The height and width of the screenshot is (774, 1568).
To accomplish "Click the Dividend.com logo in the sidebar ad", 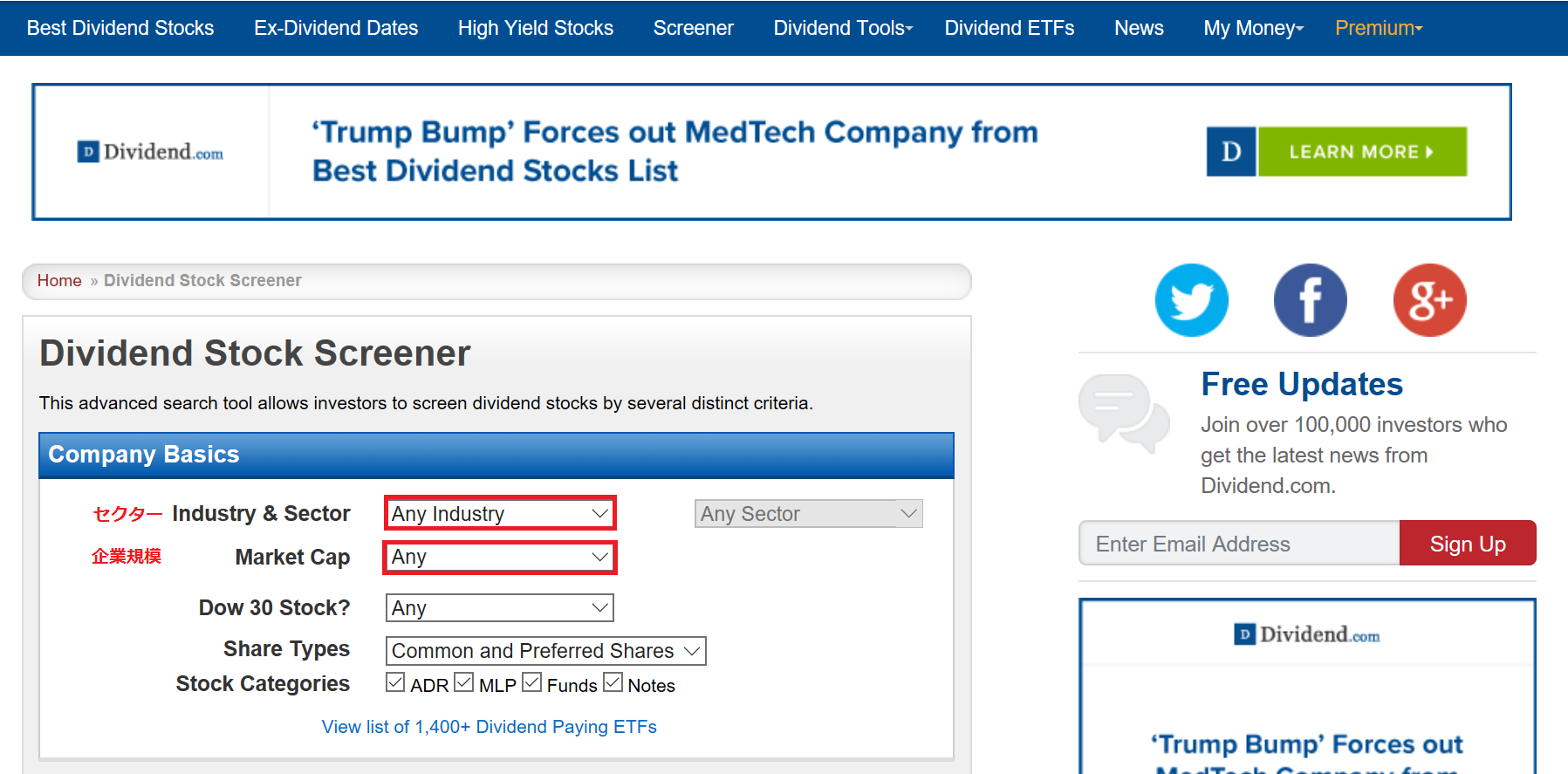I will pyautogui.click(x=1306, y=634).
